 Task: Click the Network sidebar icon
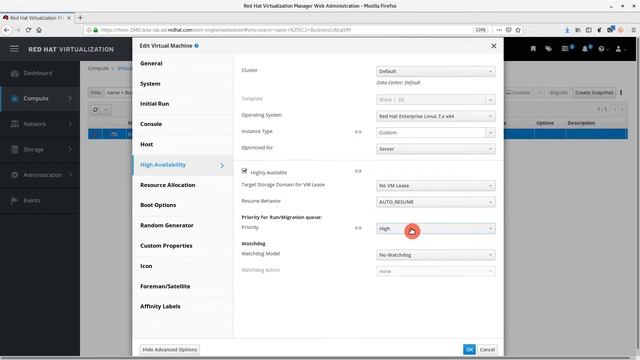click(x=15, y=124)
